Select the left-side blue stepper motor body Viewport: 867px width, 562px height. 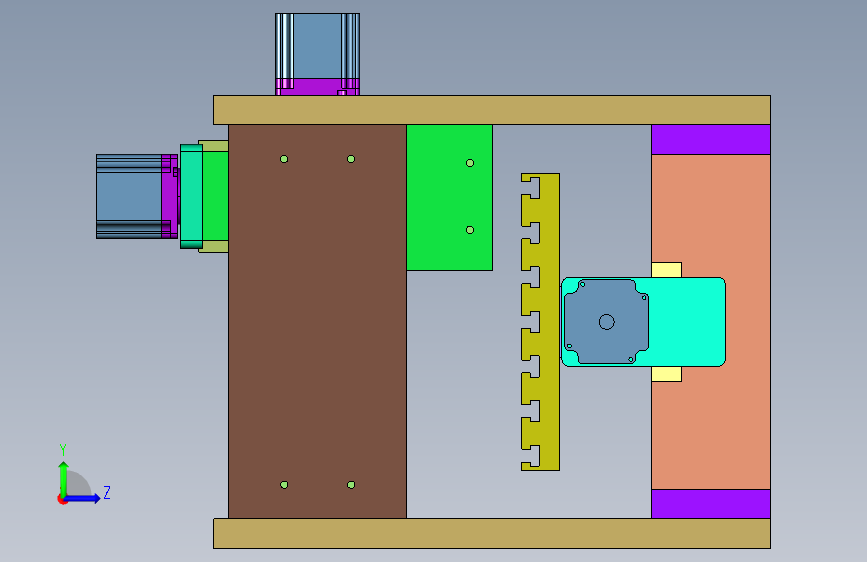click(x=129, y=196)
